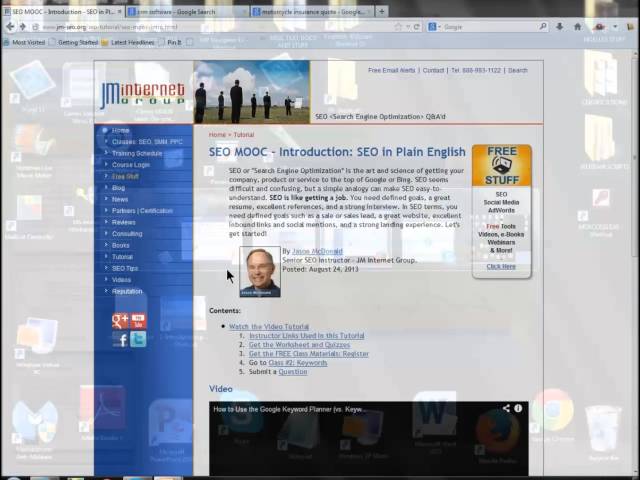Open Reputation in the sidebar menu
Screen dimensions: 640x480
coord(127,291)
